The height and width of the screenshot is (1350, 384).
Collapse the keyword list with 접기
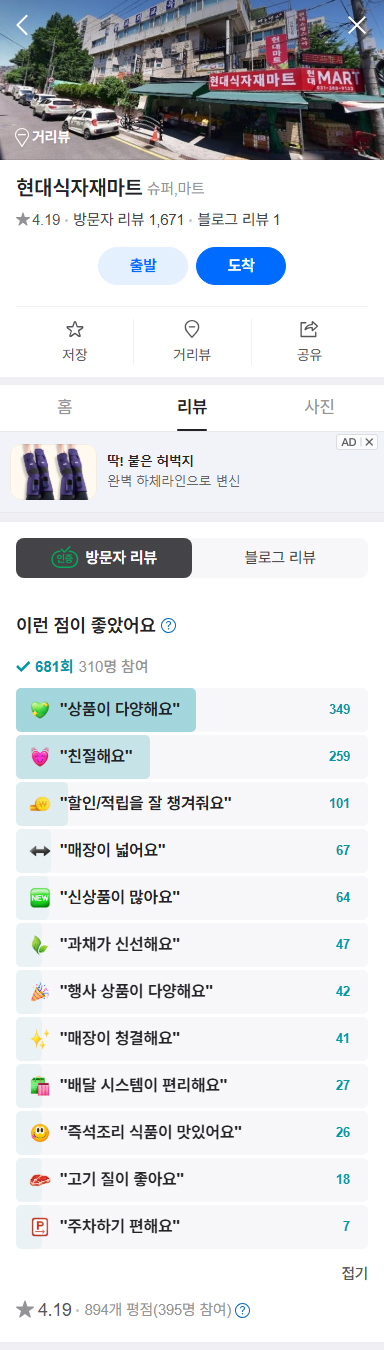tap(355, 1273)
